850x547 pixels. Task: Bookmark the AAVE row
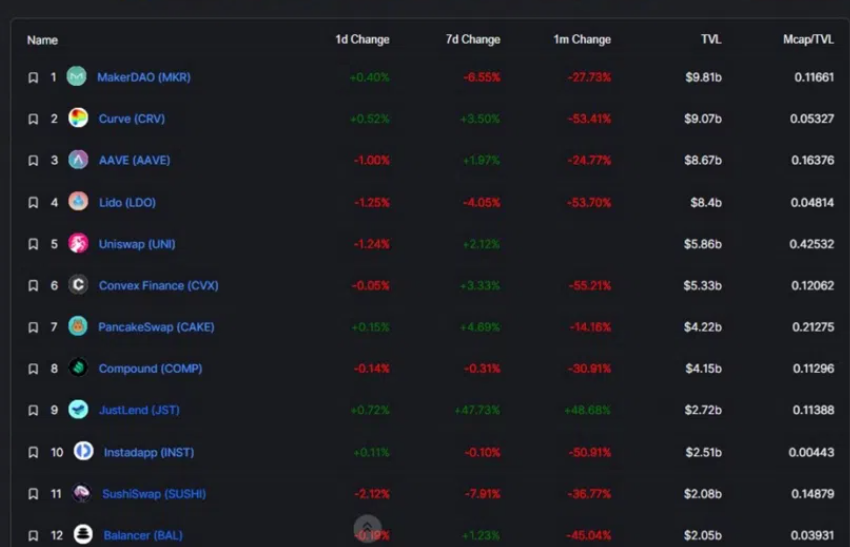33,160
